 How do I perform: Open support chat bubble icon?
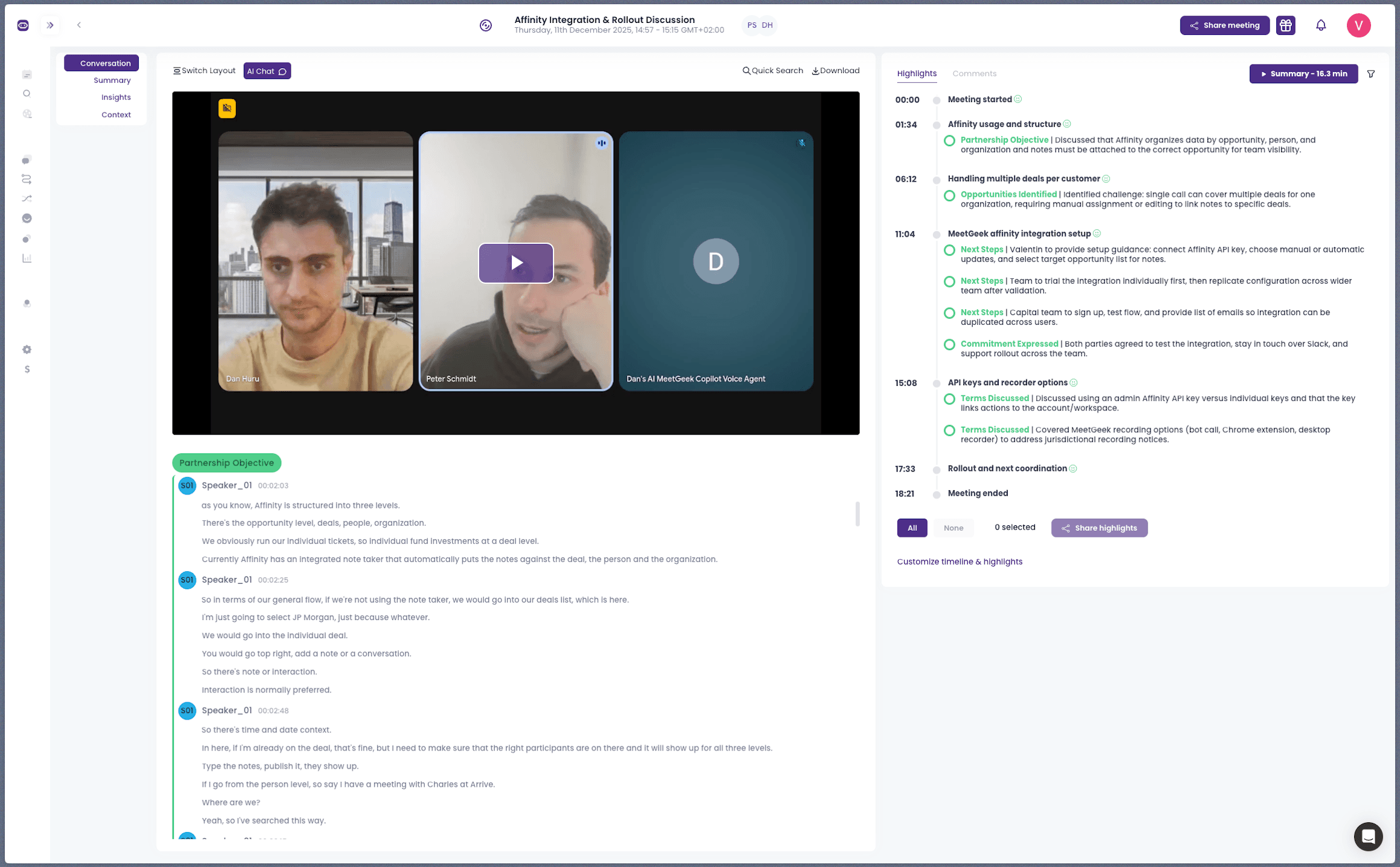tap(1368, 836)
